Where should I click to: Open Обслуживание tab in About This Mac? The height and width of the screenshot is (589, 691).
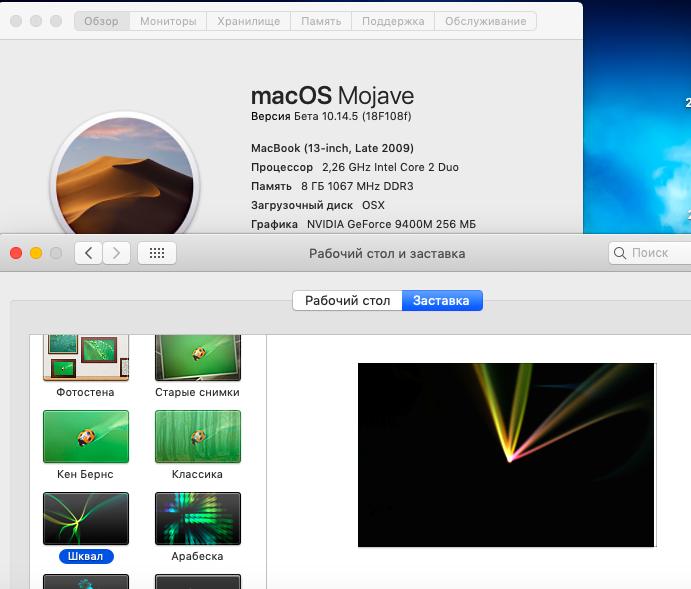(x=486, y=21)
